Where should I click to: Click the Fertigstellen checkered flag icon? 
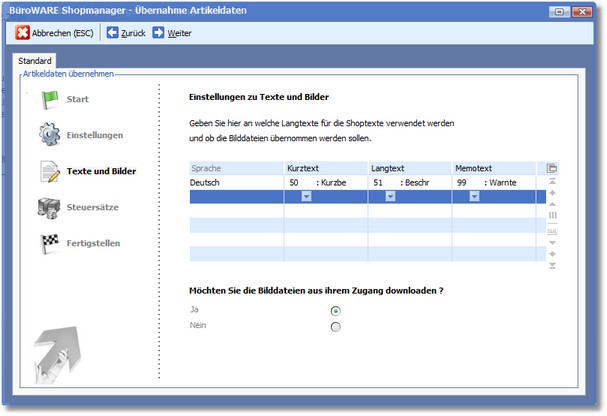(x=50, y=243)
